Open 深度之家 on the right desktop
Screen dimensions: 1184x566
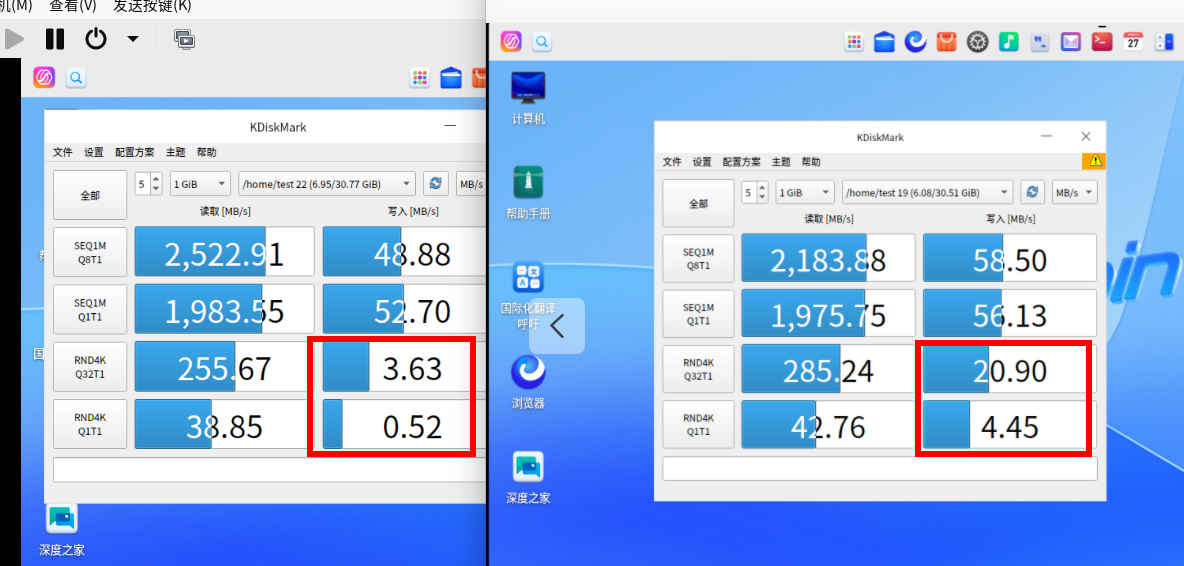(x=528, y=477)
